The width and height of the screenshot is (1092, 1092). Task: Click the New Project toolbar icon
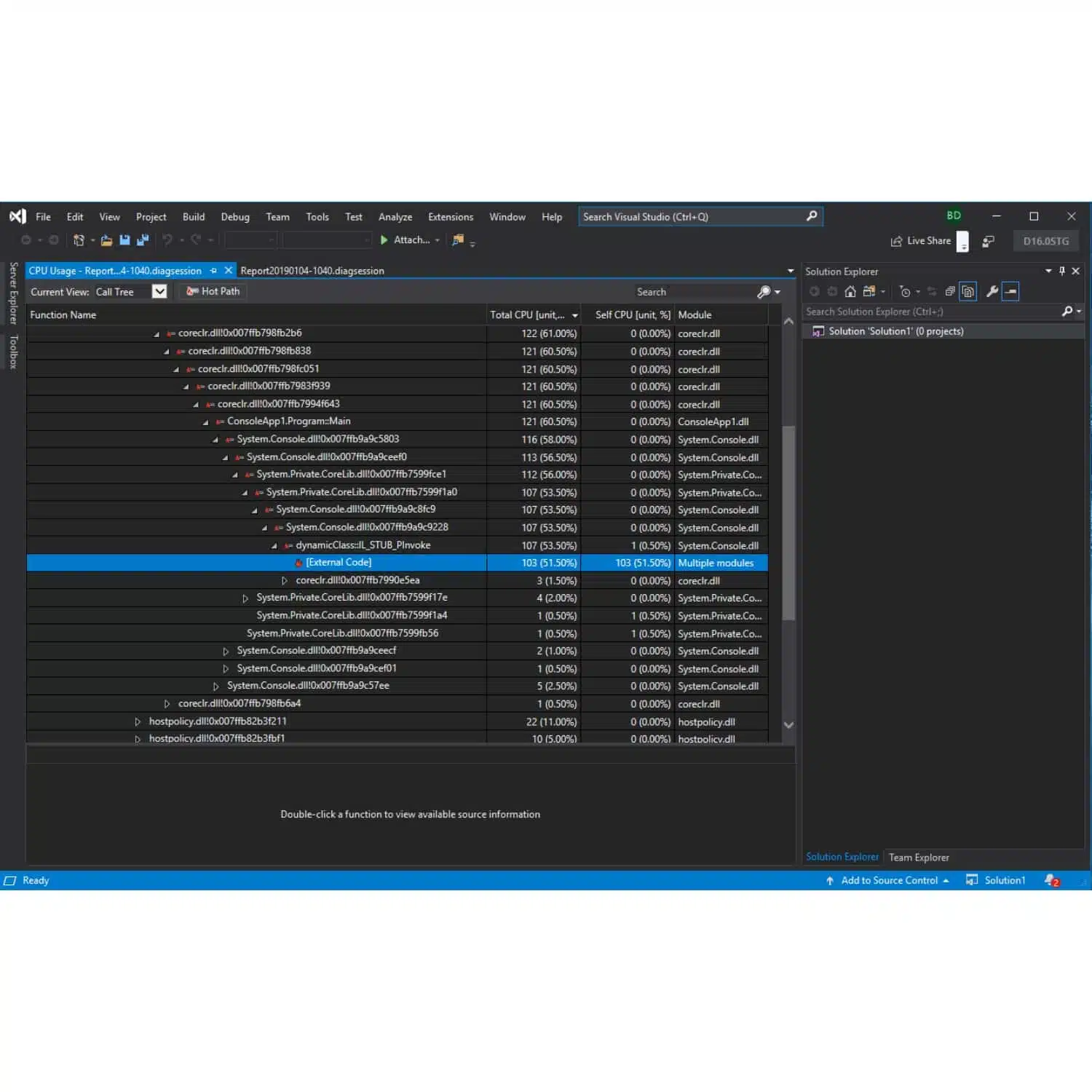coord(79,240)
